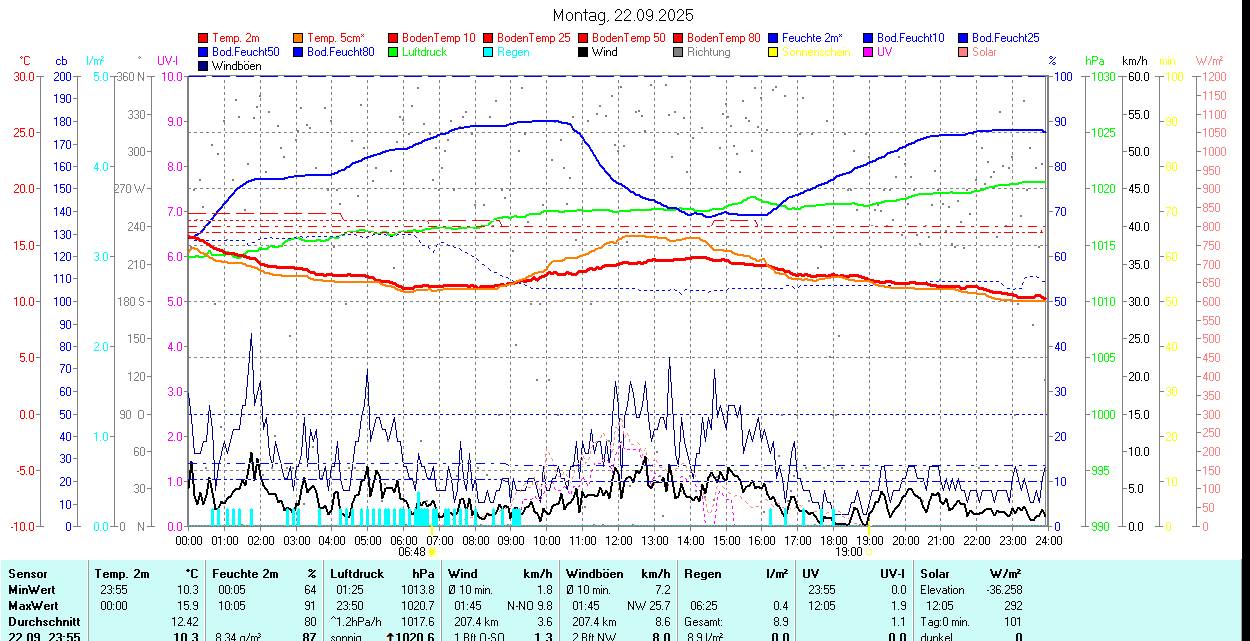The image size is (1250, 641).
Task: Click the 'UV-I' axis unit label above chart
Action: (168, 61)
